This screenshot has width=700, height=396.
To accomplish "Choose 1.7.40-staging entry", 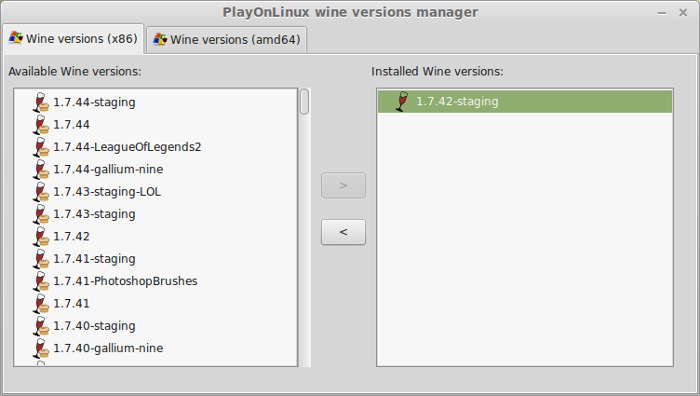I will click(94, 325).
